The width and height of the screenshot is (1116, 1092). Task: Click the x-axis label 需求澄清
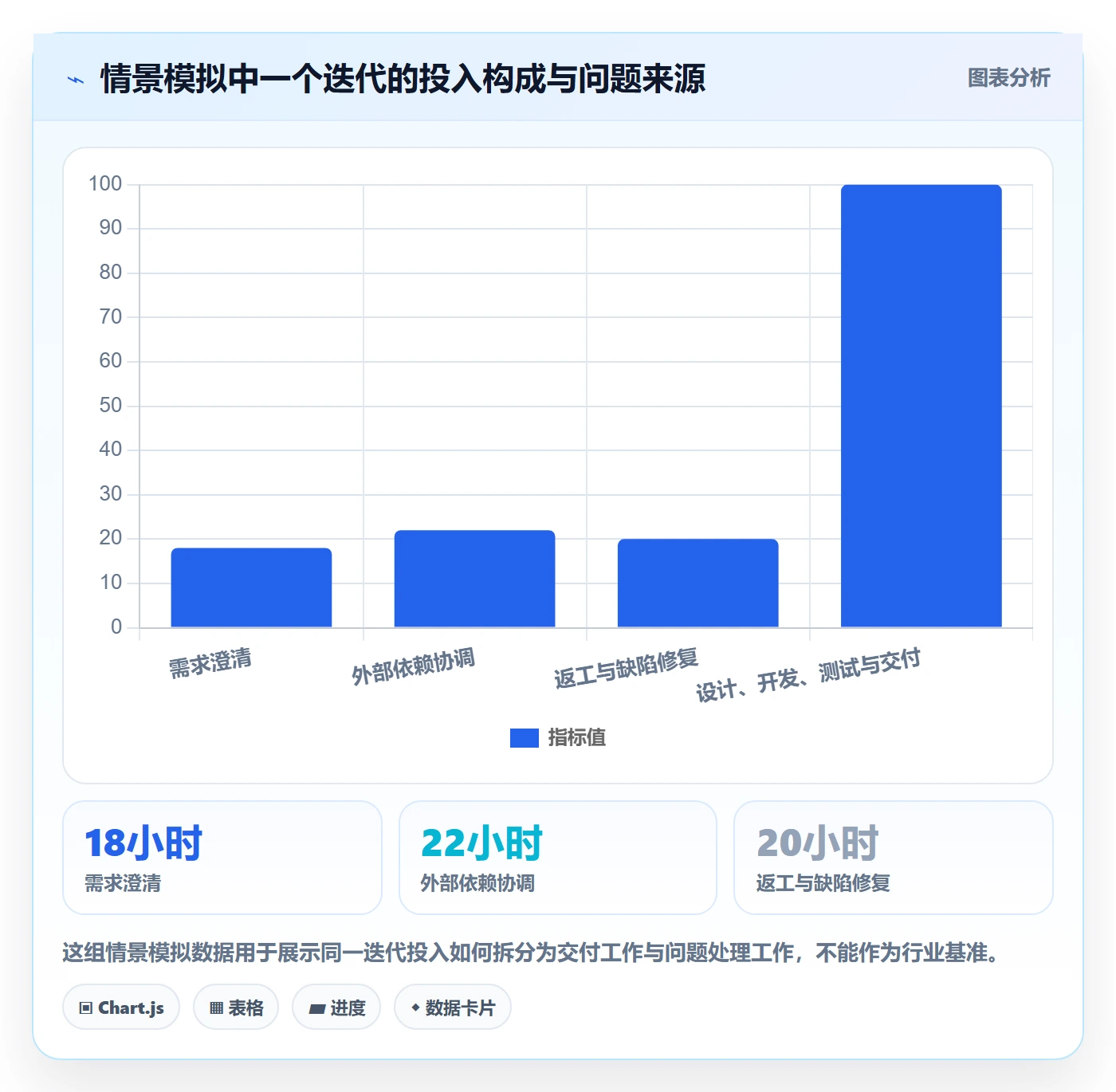tap(210, 663)
